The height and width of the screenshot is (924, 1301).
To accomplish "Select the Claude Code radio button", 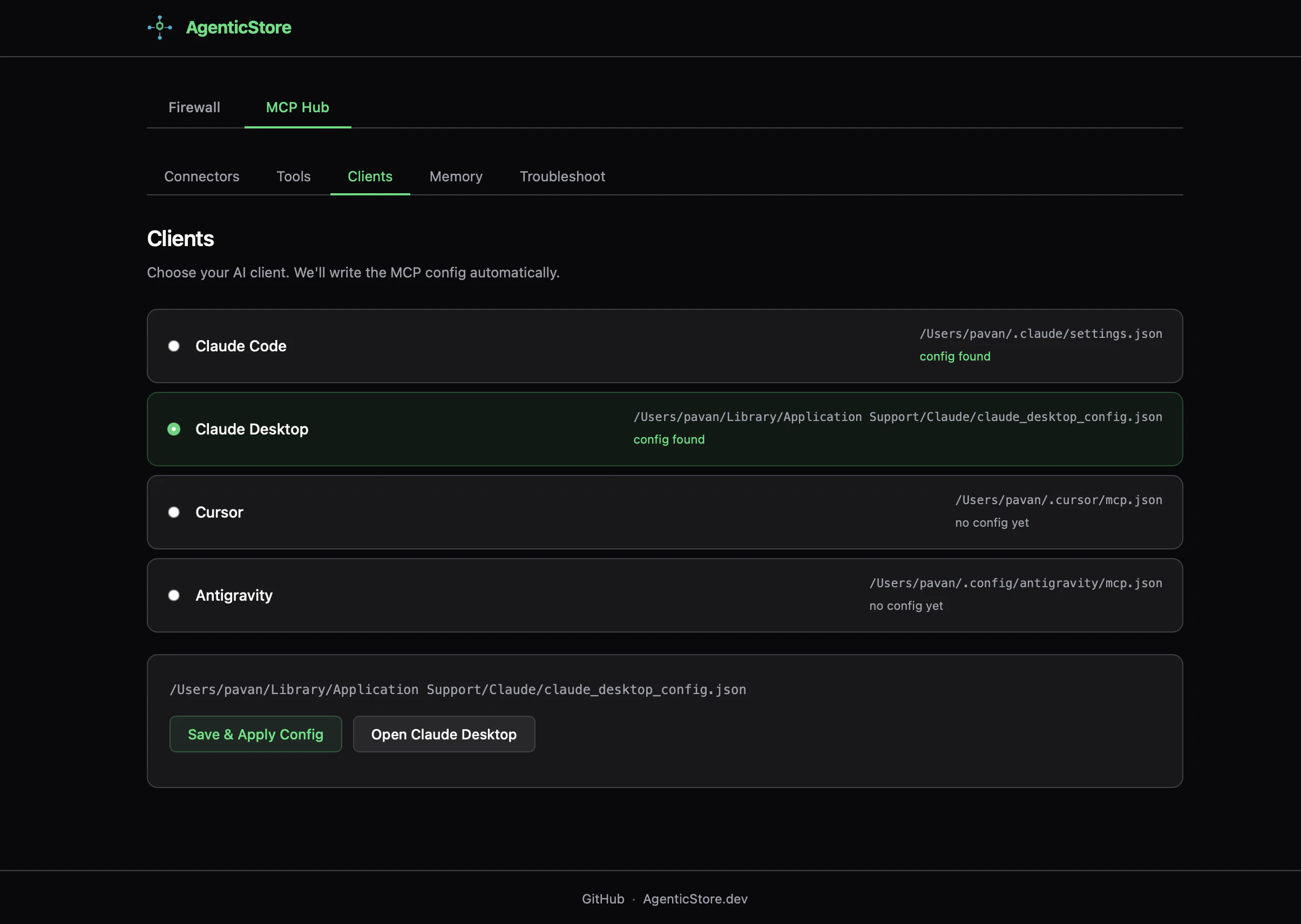I will (174, 346).
